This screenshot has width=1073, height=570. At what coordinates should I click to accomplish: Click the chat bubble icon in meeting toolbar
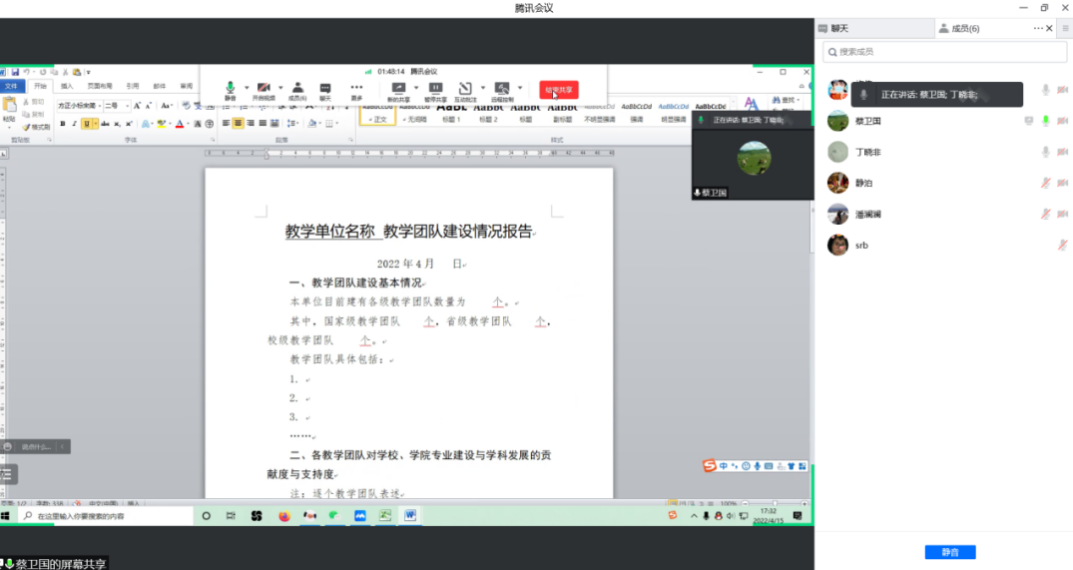click(x=325, y=89)
